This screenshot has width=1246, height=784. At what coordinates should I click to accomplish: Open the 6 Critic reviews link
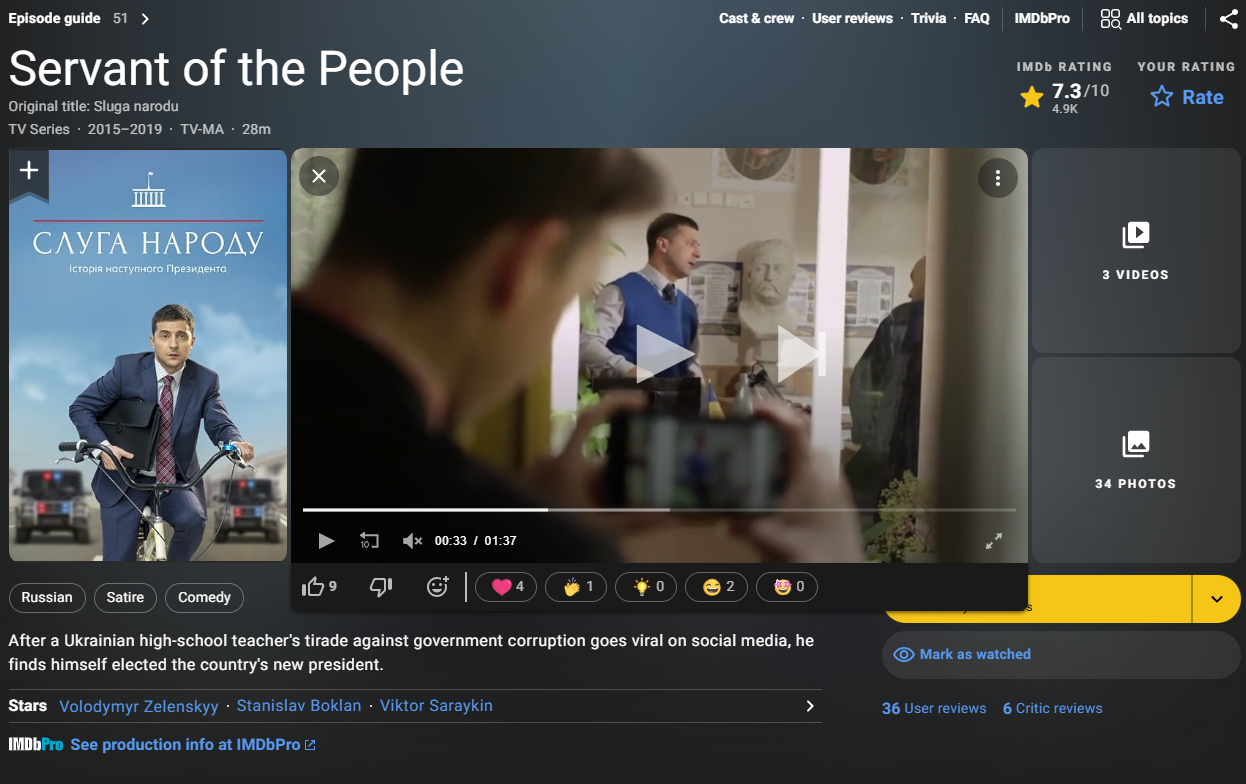(x=1053, y=708)
